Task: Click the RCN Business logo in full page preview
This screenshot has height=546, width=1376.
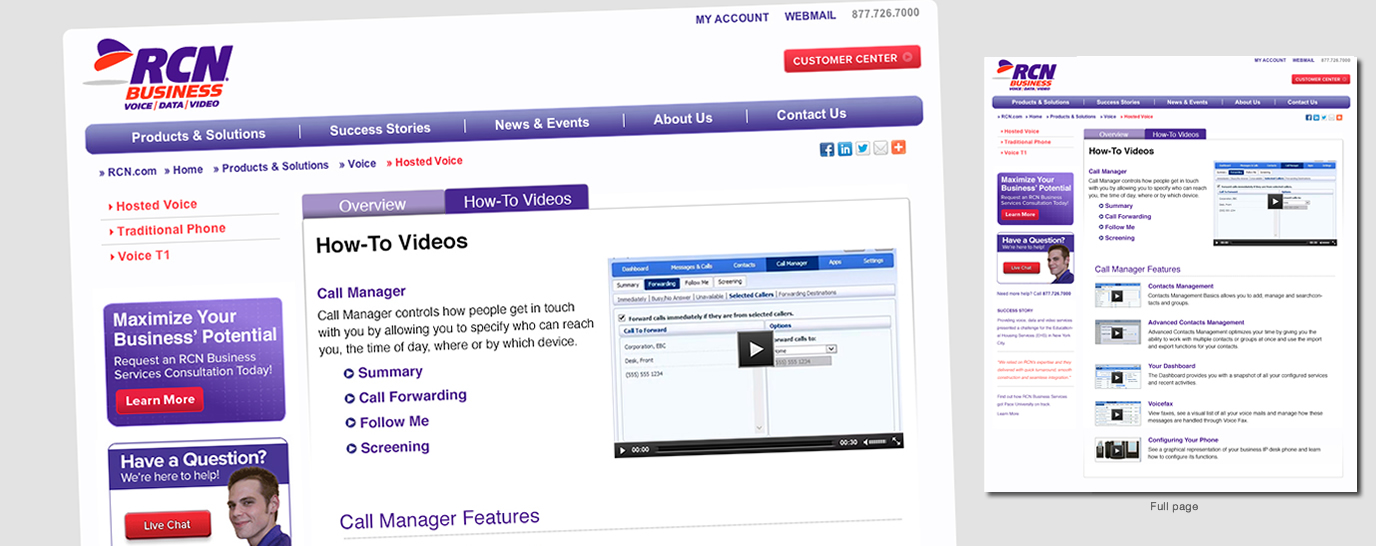Action: click(x=1025, y=76)
